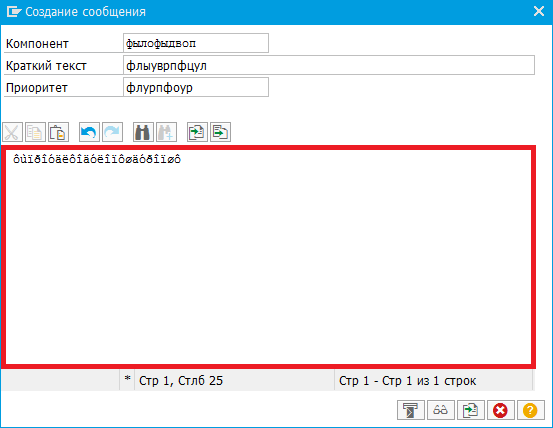
Task: Click the Send message button at the bottom
Action: pos(411,410)
